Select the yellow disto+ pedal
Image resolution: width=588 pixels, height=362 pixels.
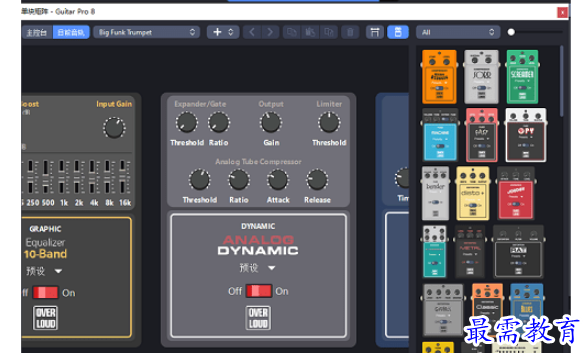tap(473, 193)
